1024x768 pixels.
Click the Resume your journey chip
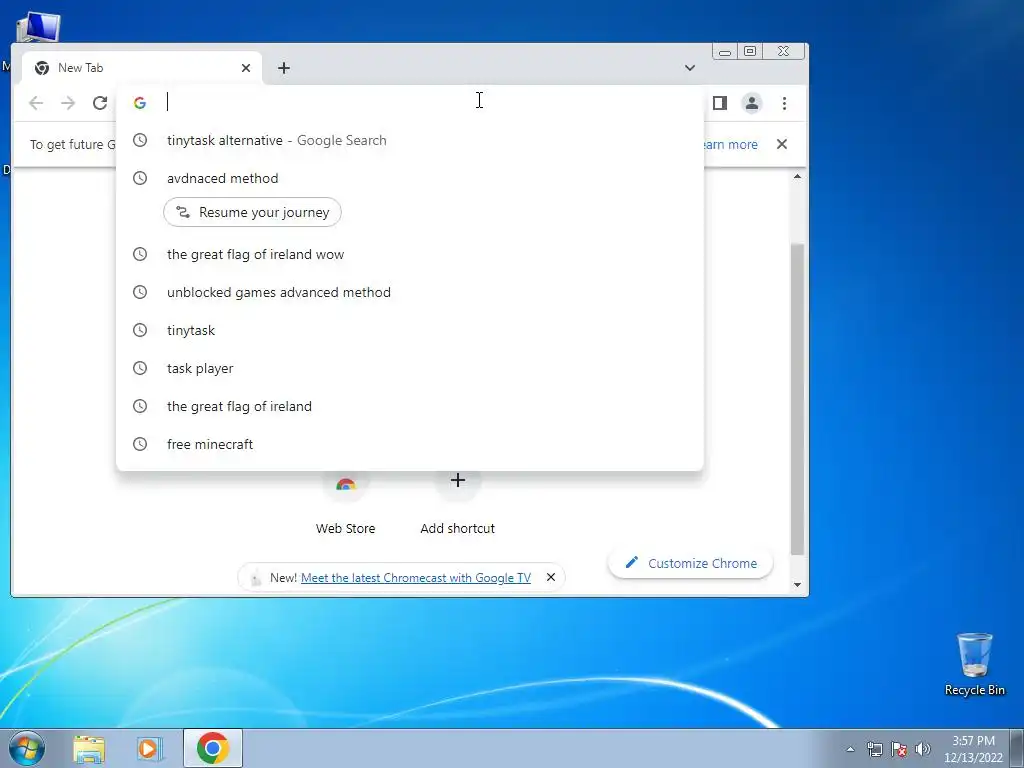point(252,212)
